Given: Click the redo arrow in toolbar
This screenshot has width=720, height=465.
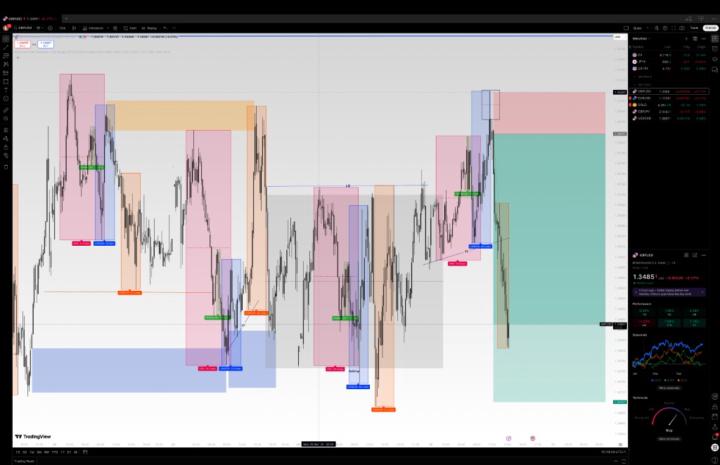Looking at the screenshot, I should point(174,28).
